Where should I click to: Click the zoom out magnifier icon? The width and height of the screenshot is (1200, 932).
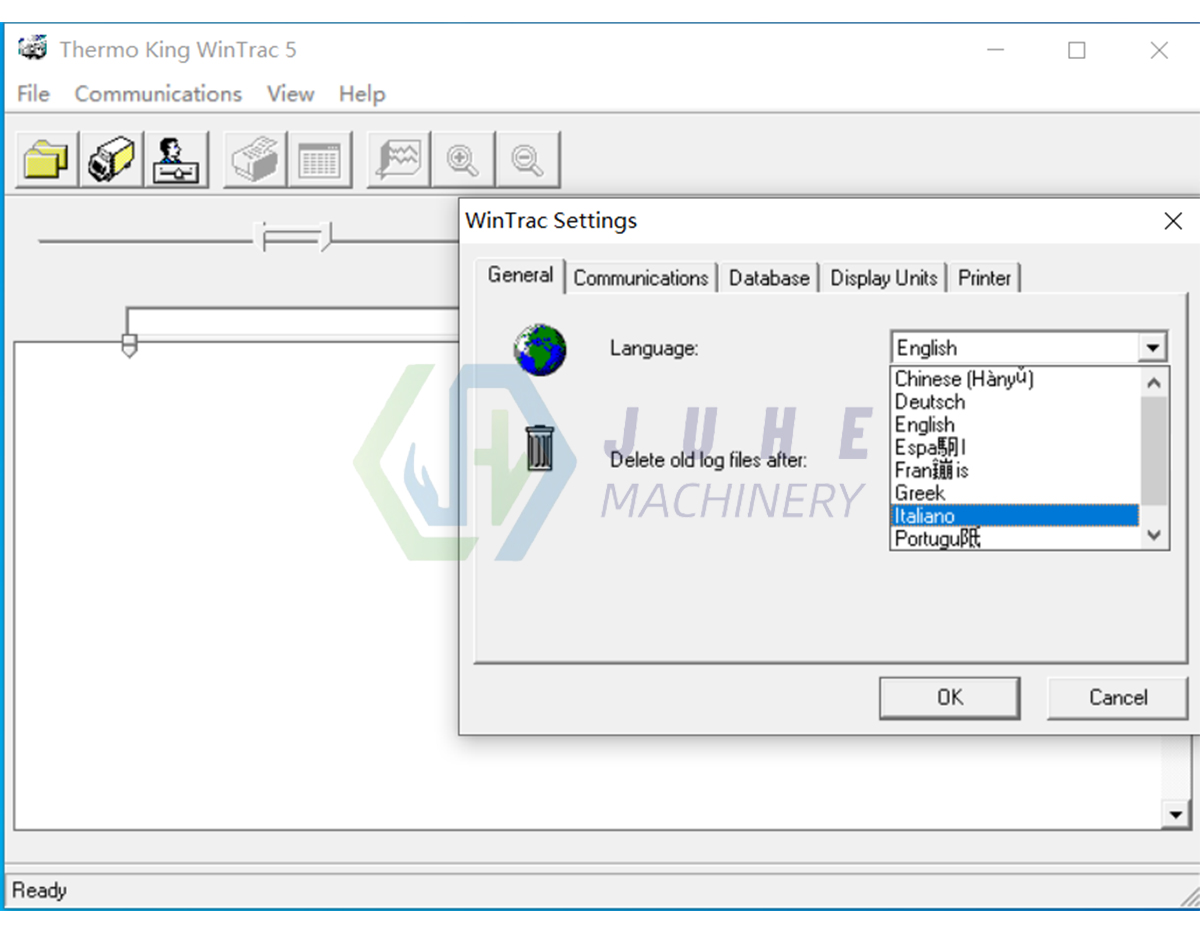coord(527,158)
